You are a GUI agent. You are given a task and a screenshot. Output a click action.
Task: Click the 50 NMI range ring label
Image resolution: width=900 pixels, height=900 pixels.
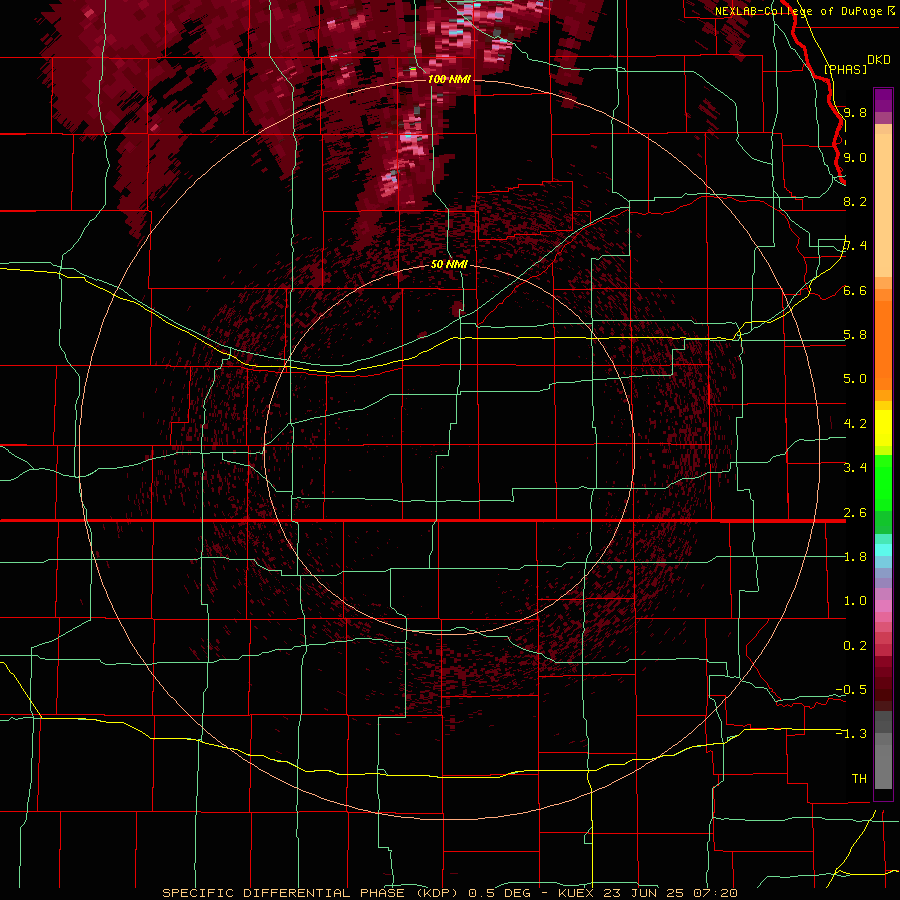pos(449,264)
